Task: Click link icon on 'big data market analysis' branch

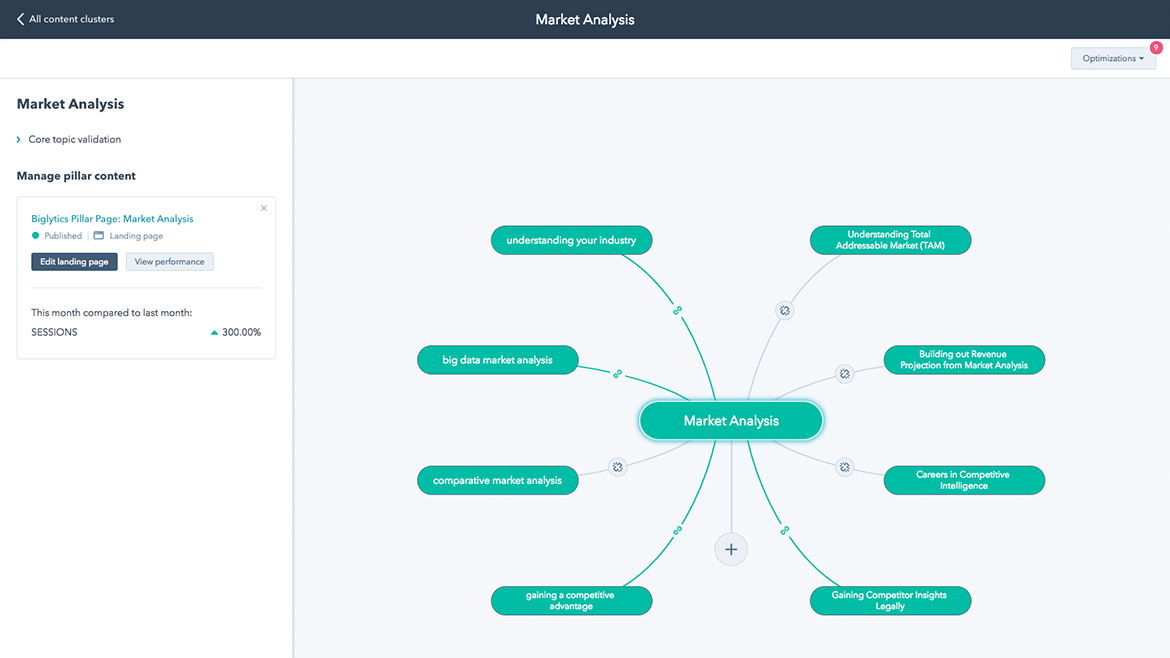Action: pyautogui.click(x=617, y=374)
